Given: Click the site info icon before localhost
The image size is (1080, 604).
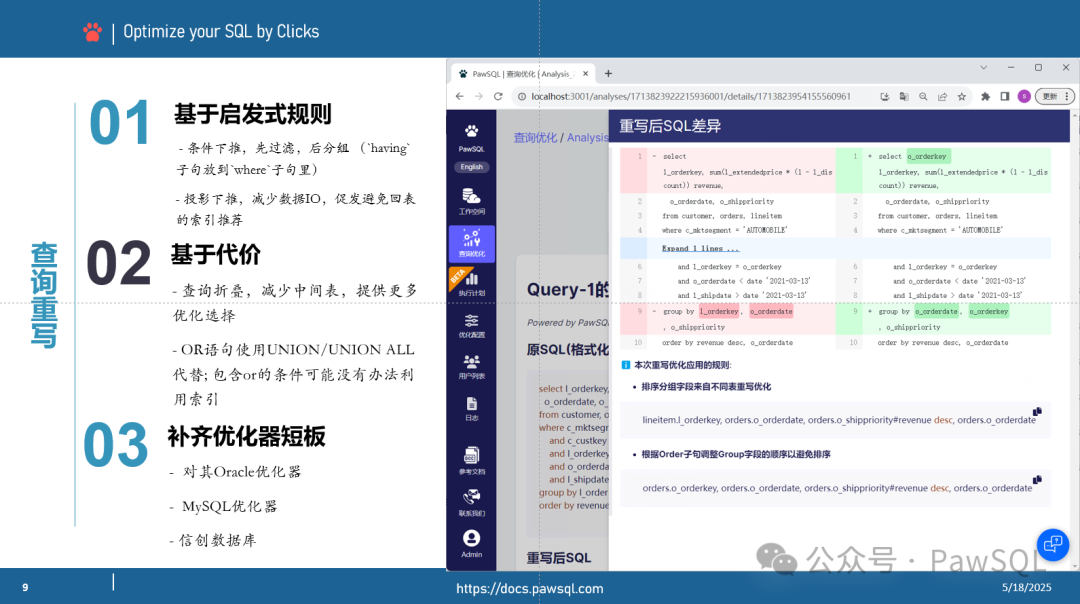Looking at the screenshot, I should coord(521,96).
